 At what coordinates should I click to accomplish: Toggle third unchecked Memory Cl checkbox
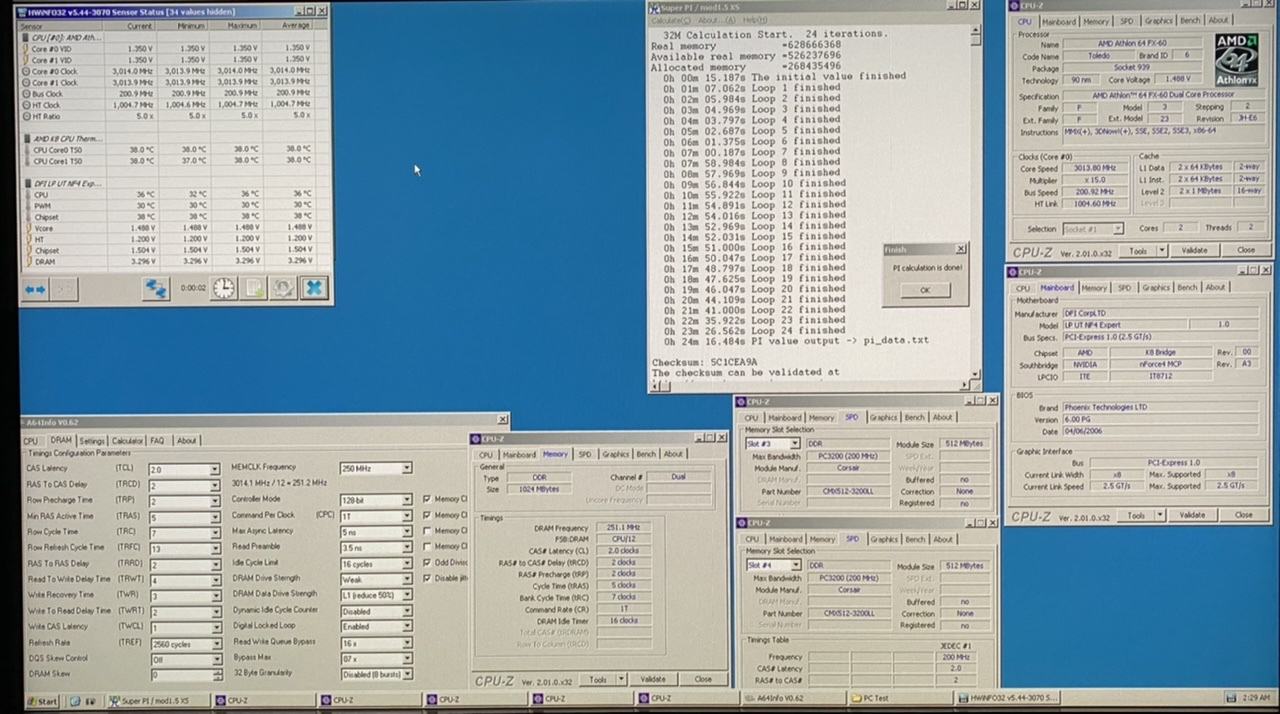click(427, 531)
